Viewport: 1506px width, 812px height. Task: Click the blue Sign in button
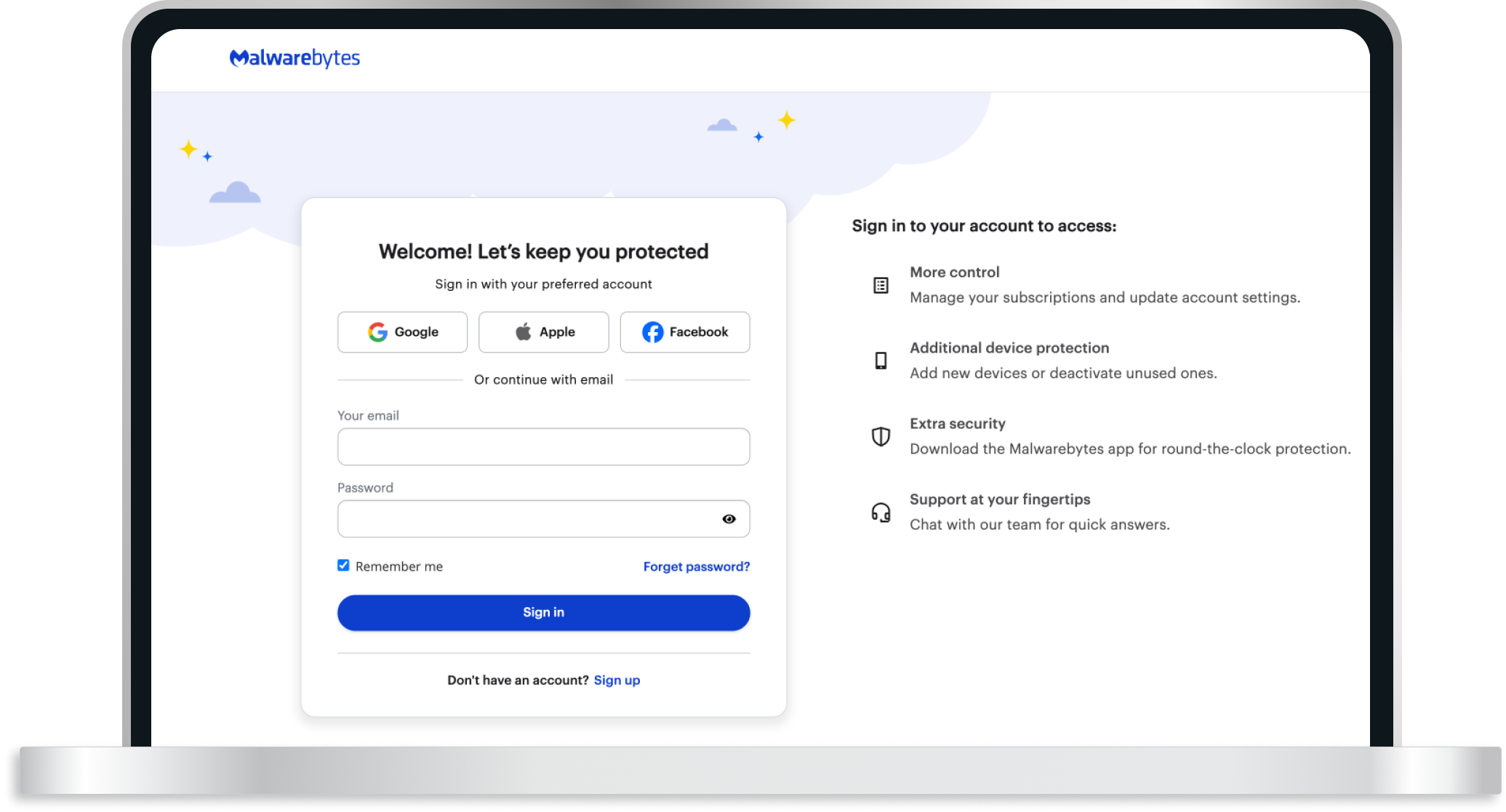(543, 613)
